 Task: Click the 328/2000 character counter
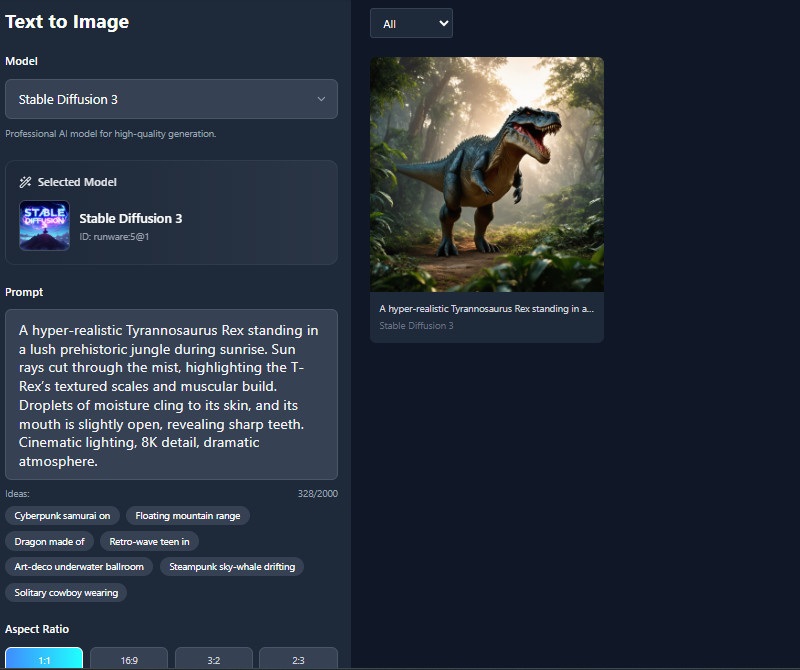[x=318, y=493]
